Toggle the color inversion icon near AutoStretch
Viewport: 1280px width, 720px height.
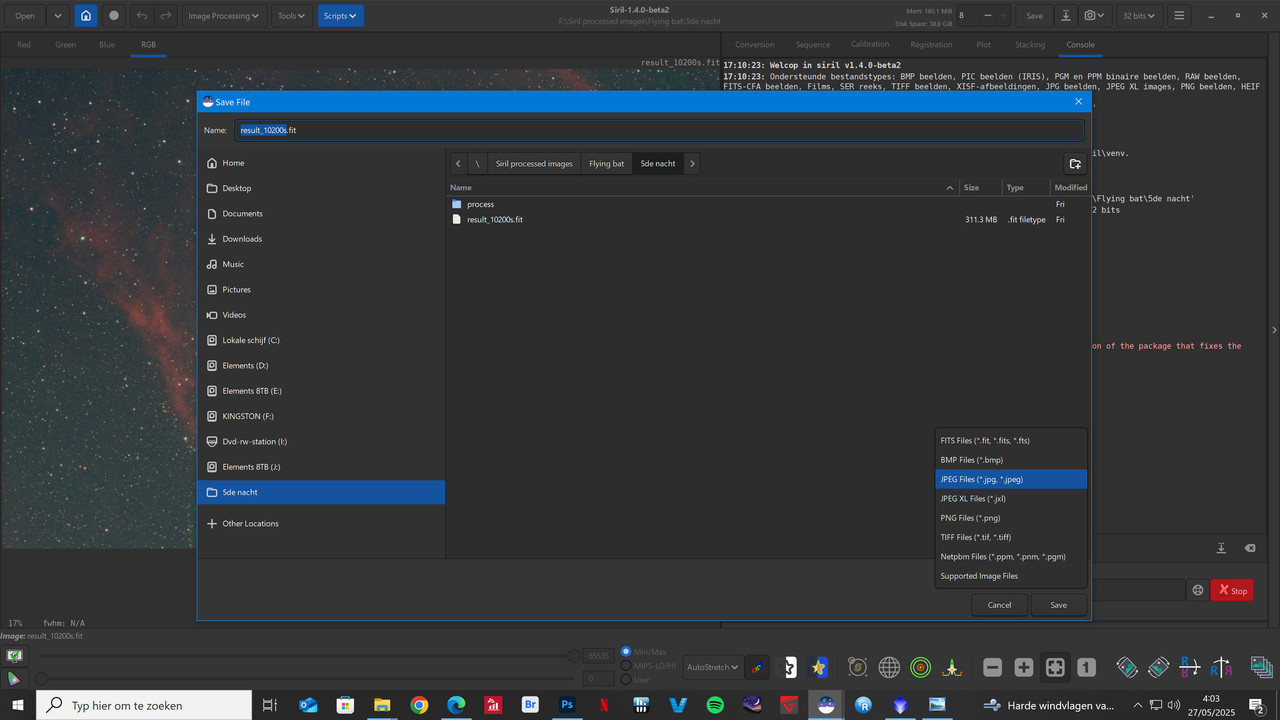pos(758,667)
